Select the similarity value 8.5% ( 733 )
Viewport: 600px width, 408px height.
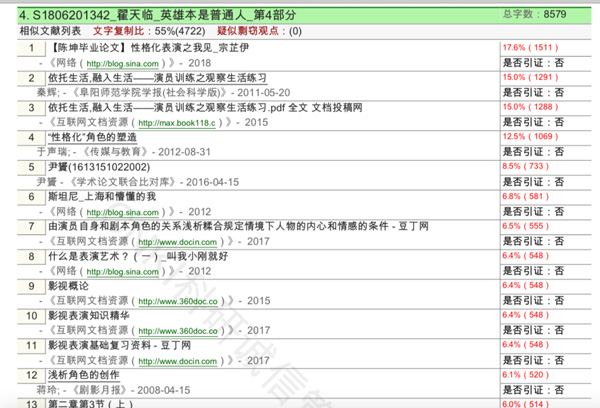click(526, 166)
